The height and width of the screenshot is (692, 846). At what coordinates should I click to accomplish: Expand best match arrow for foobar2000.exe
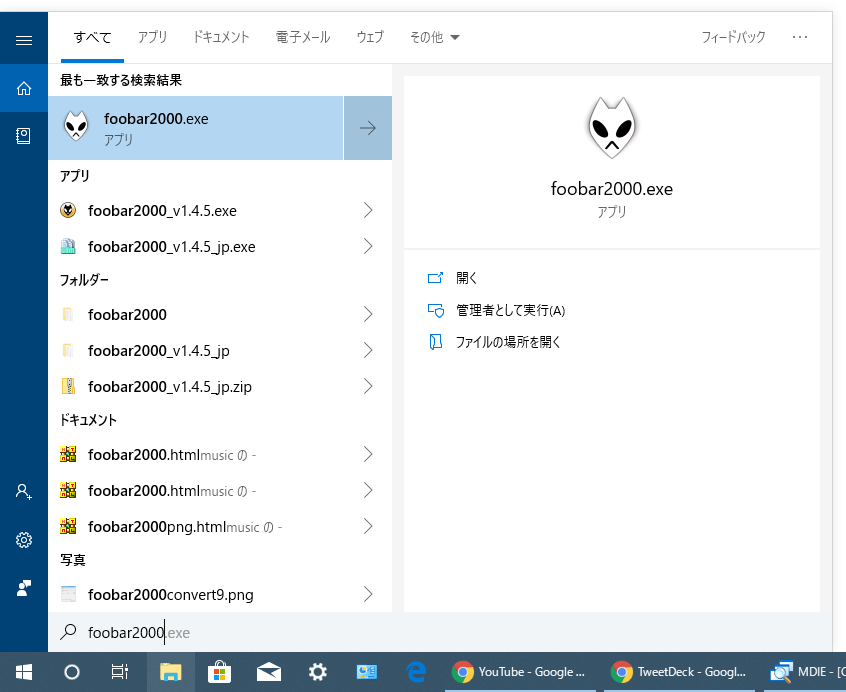coord(368,128)
